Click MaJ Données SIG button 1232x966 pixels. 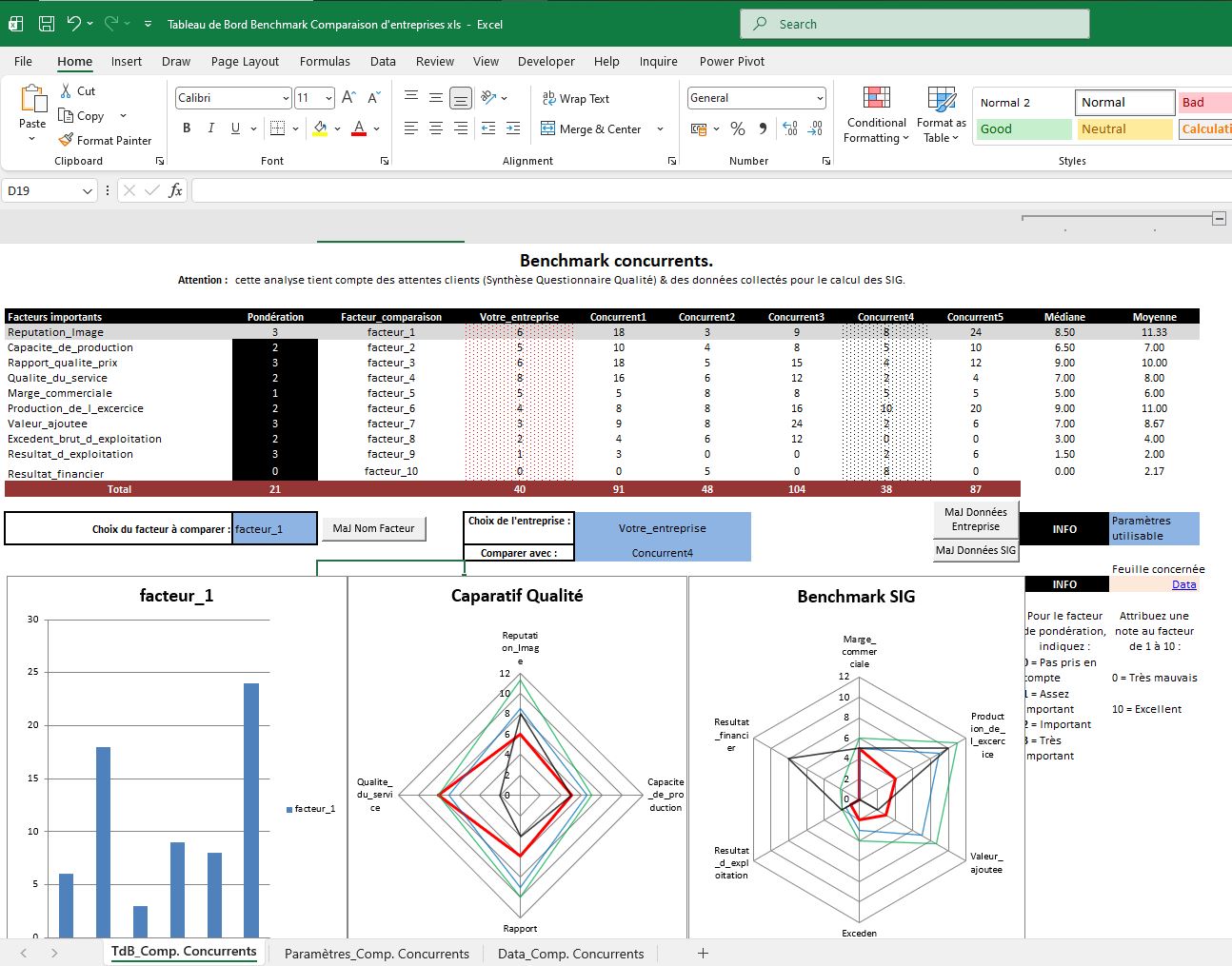tap(976, 550)
